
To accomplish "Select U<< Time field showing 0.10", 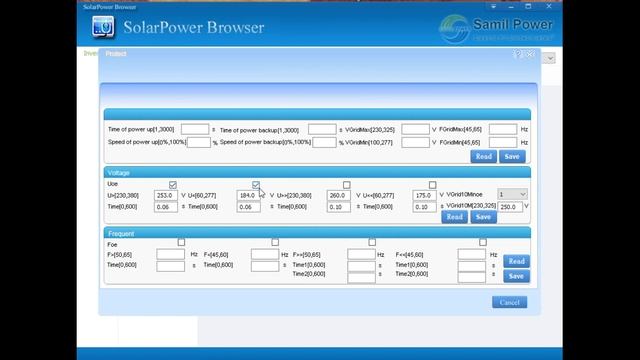I will point(424,207).
